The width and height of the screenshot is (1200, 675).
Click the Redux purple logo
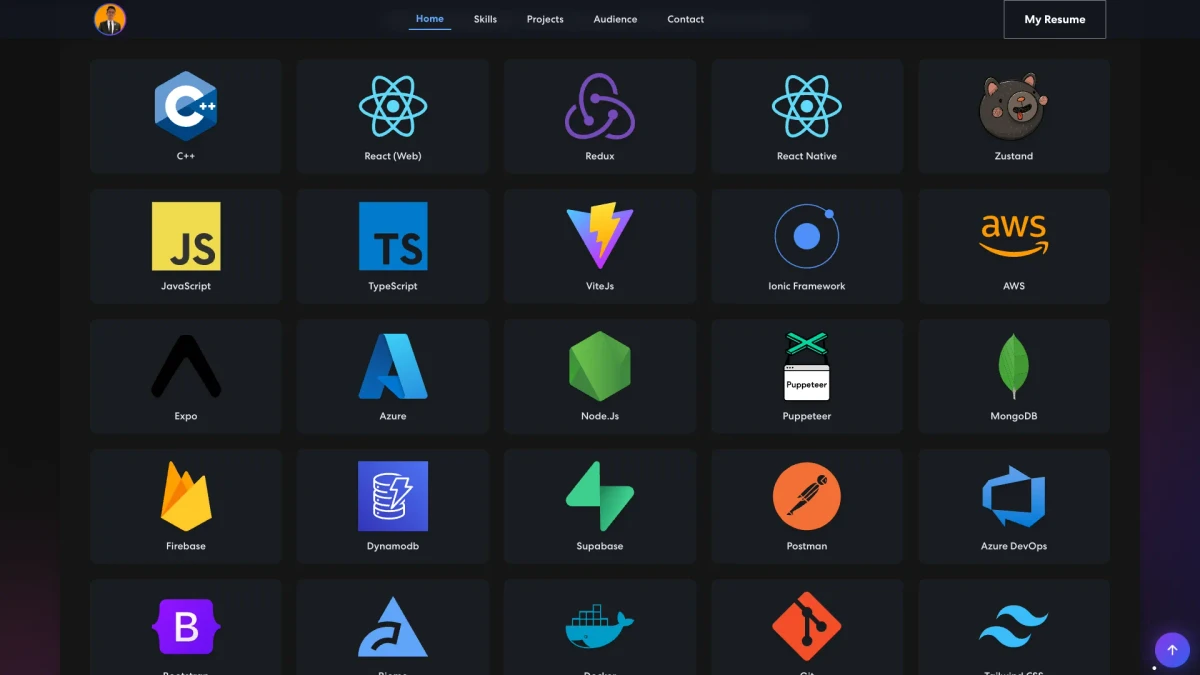(600, 106)
